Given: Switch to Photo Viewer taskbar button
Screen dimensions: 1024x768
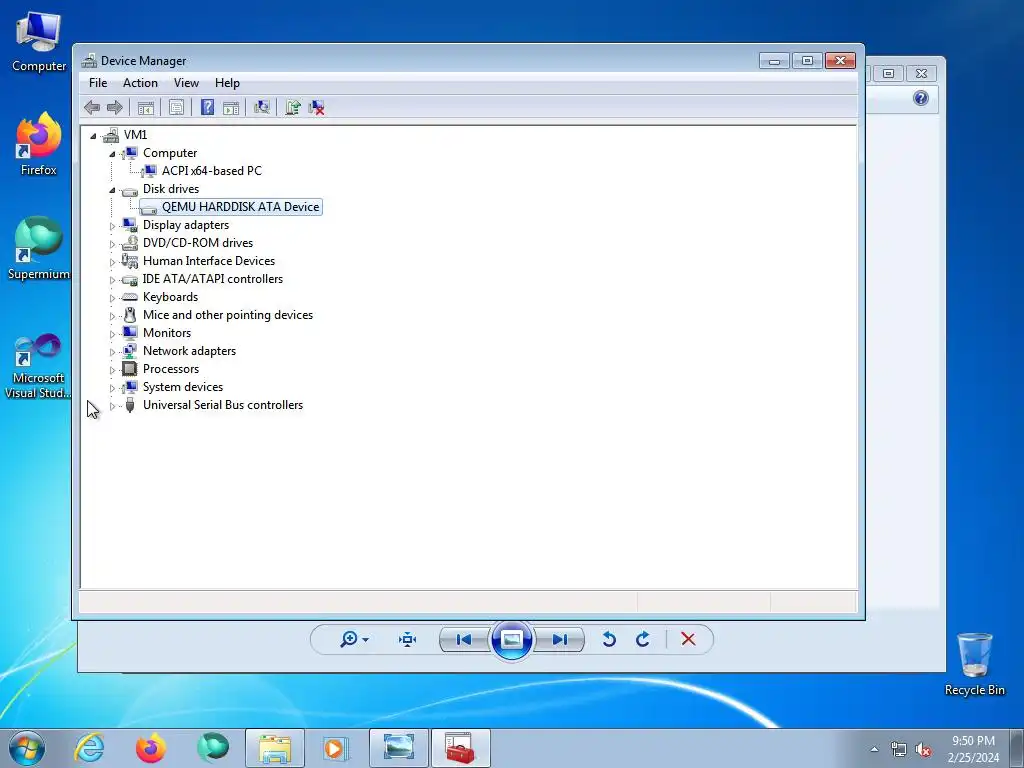Looking at the screenshot, I should point(398,748).
